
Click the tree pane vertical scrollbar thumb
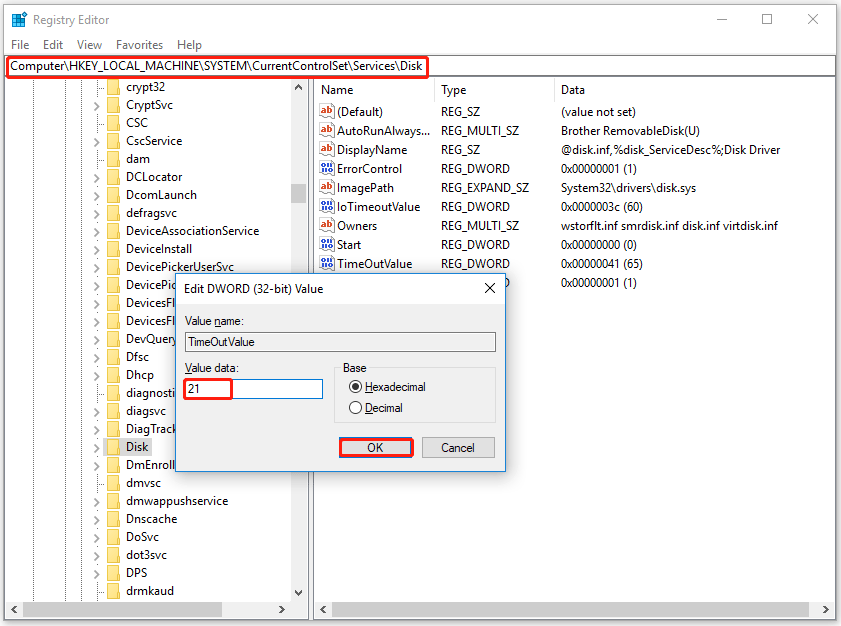(298, 193)
